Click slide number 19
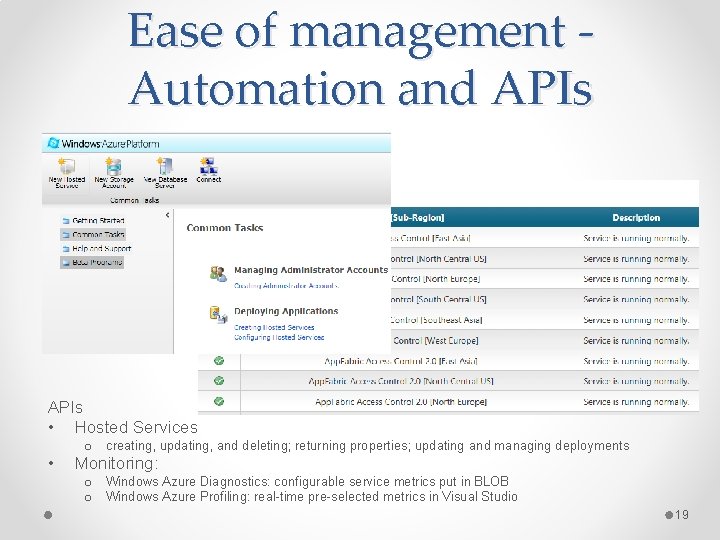Viewport: 720px width, 540px height. coord(682,515)
